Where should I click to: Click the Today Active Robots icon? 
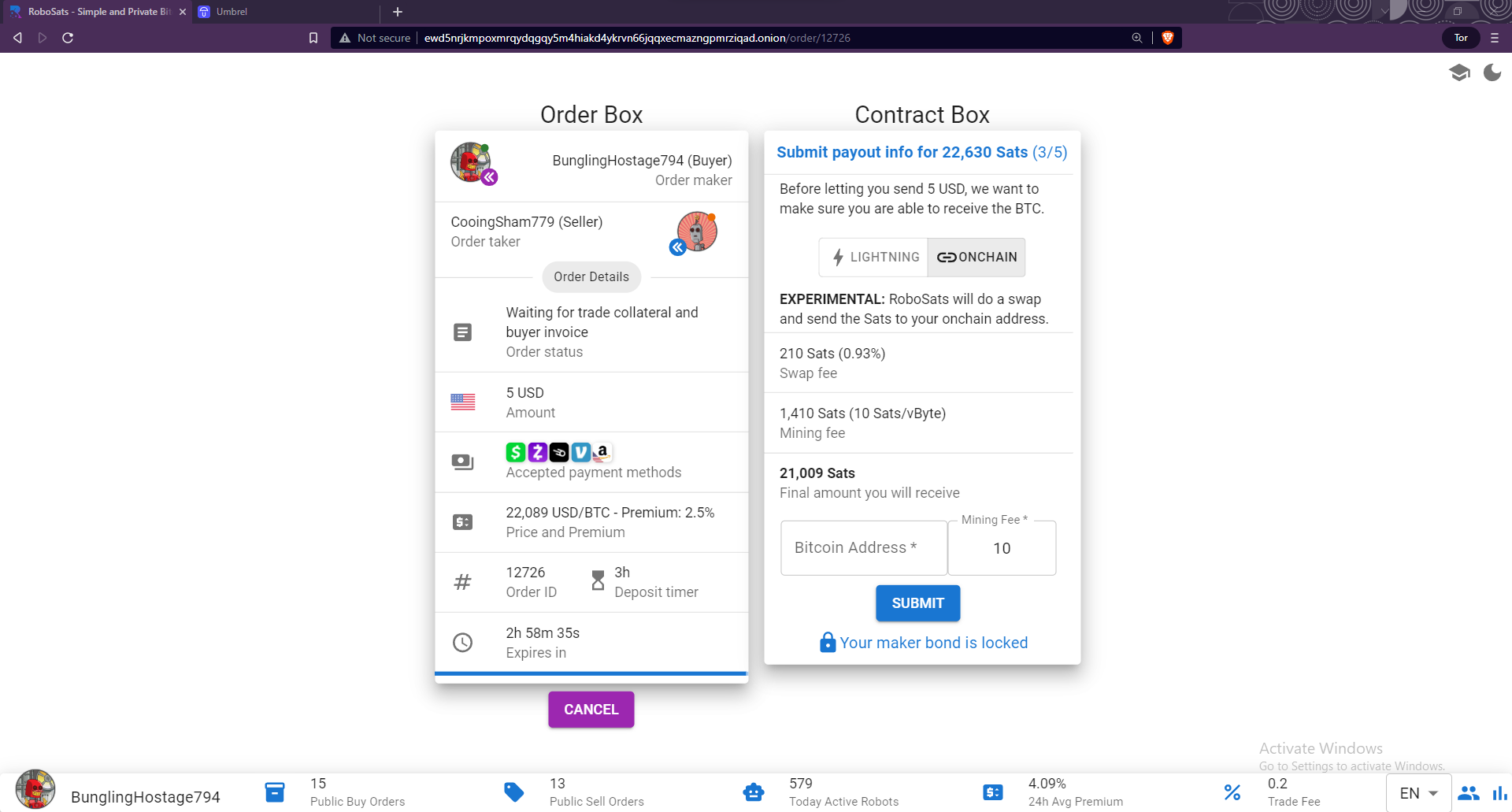[754, 792]
